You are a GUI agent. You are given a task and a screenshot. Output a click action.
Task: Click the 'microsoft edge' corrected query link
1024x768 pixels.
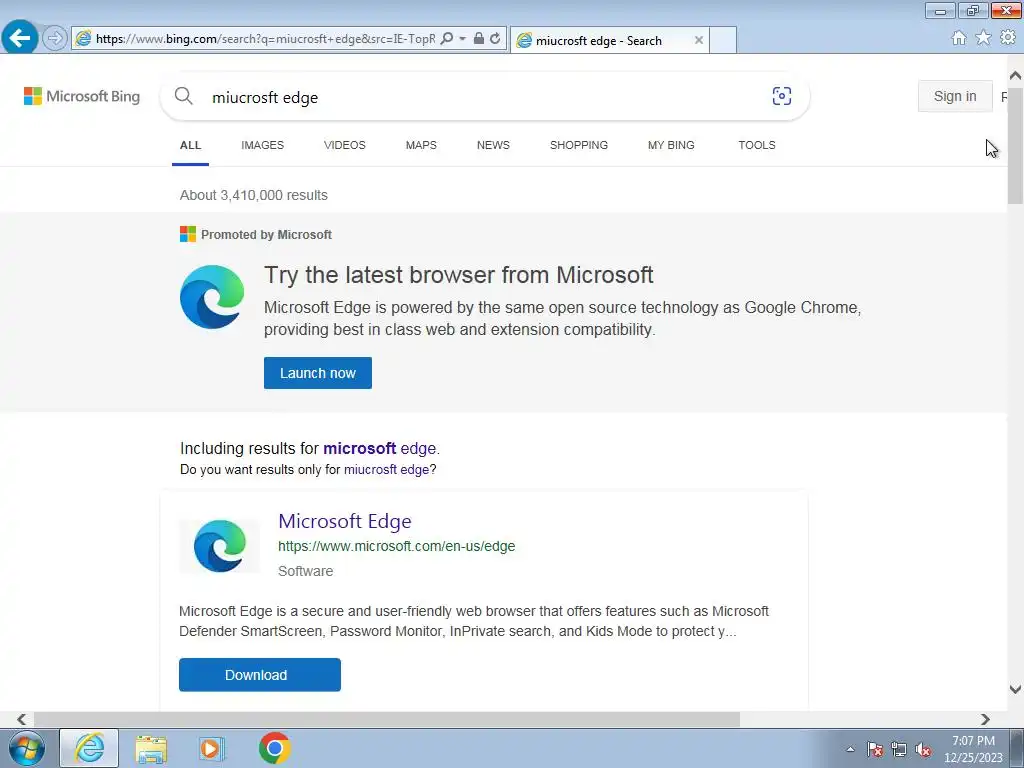click(379, 449)
